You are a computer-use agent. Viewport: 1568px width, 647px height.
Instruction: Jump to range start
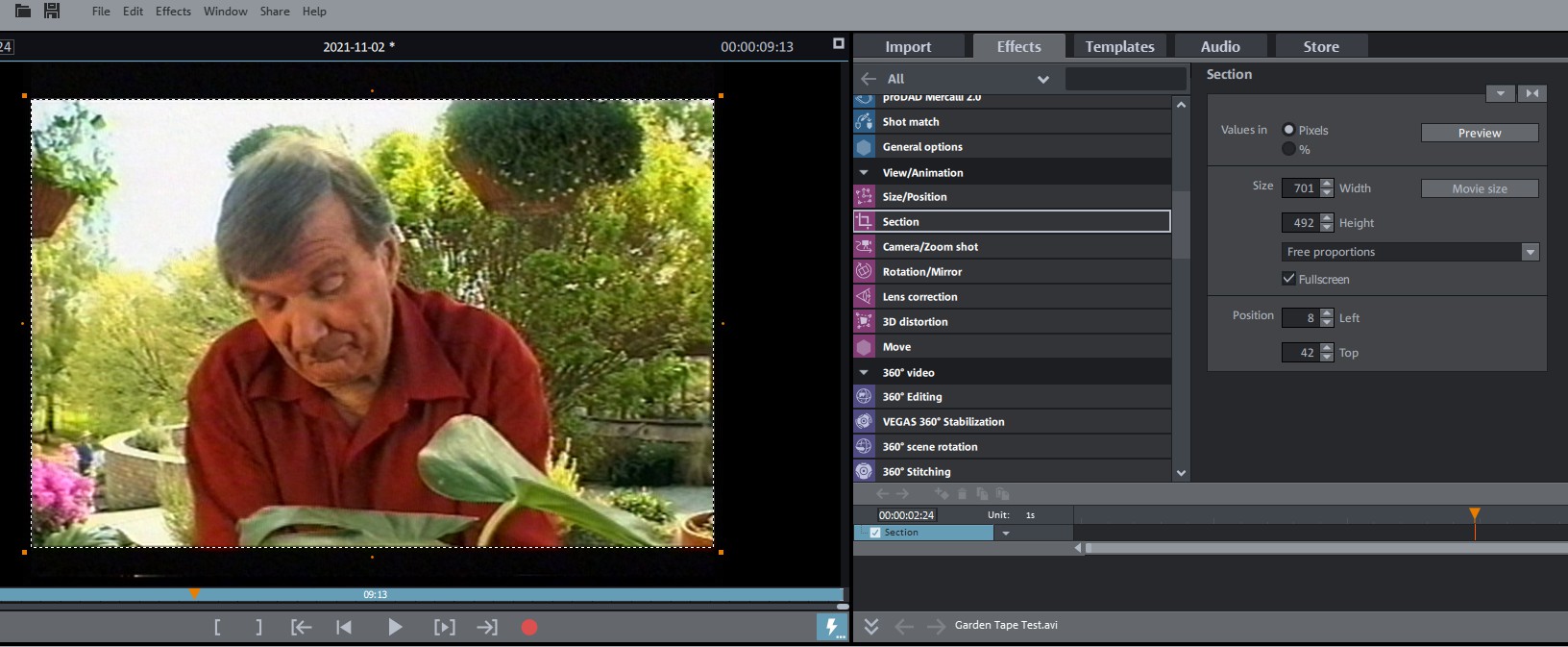301,628
